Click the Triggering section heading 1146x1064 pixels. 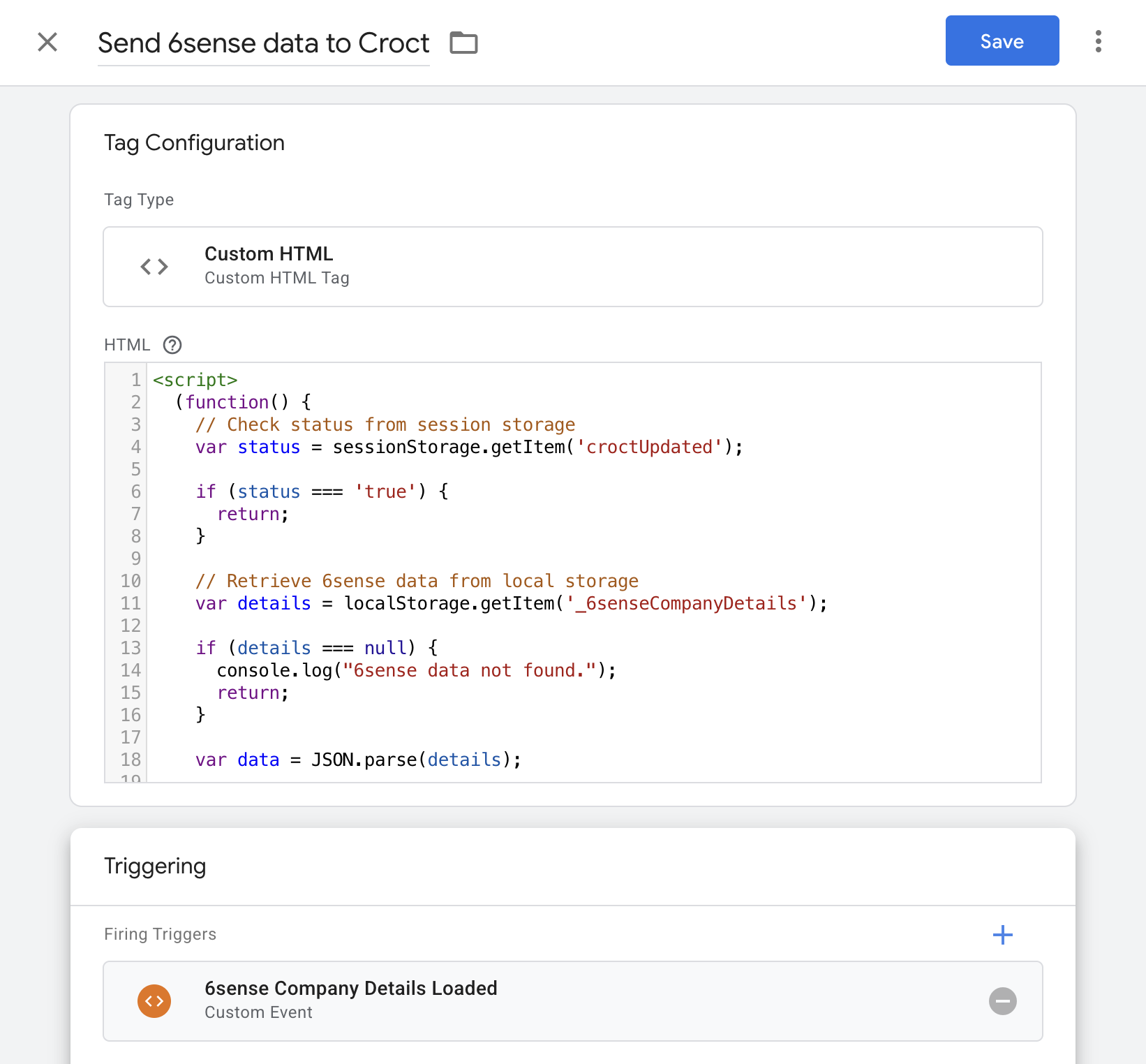(155, 866)
